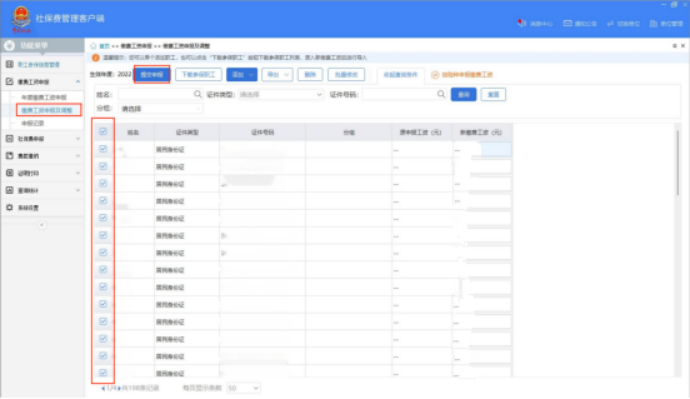Collapse the 缴费工资申报 sidebar section

pyautogui.click(x=78, y=81)
